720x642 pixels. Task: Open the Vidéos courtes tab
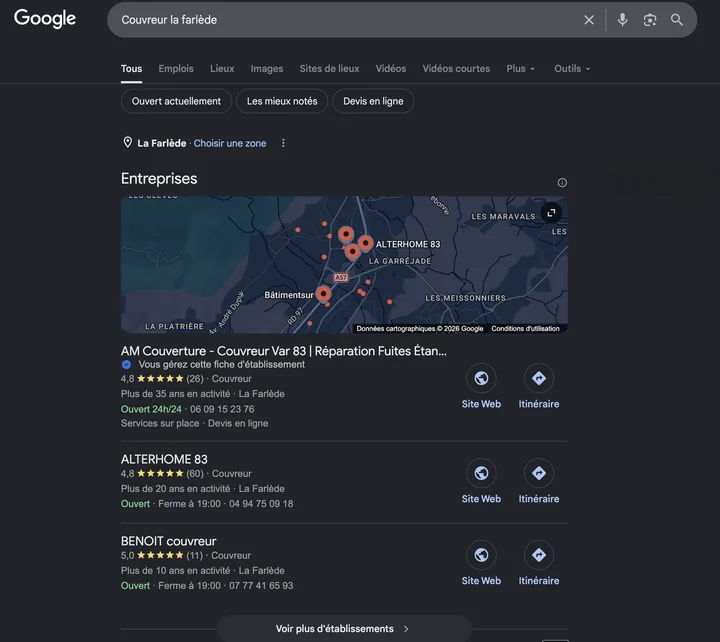click(x=456, y=69)
